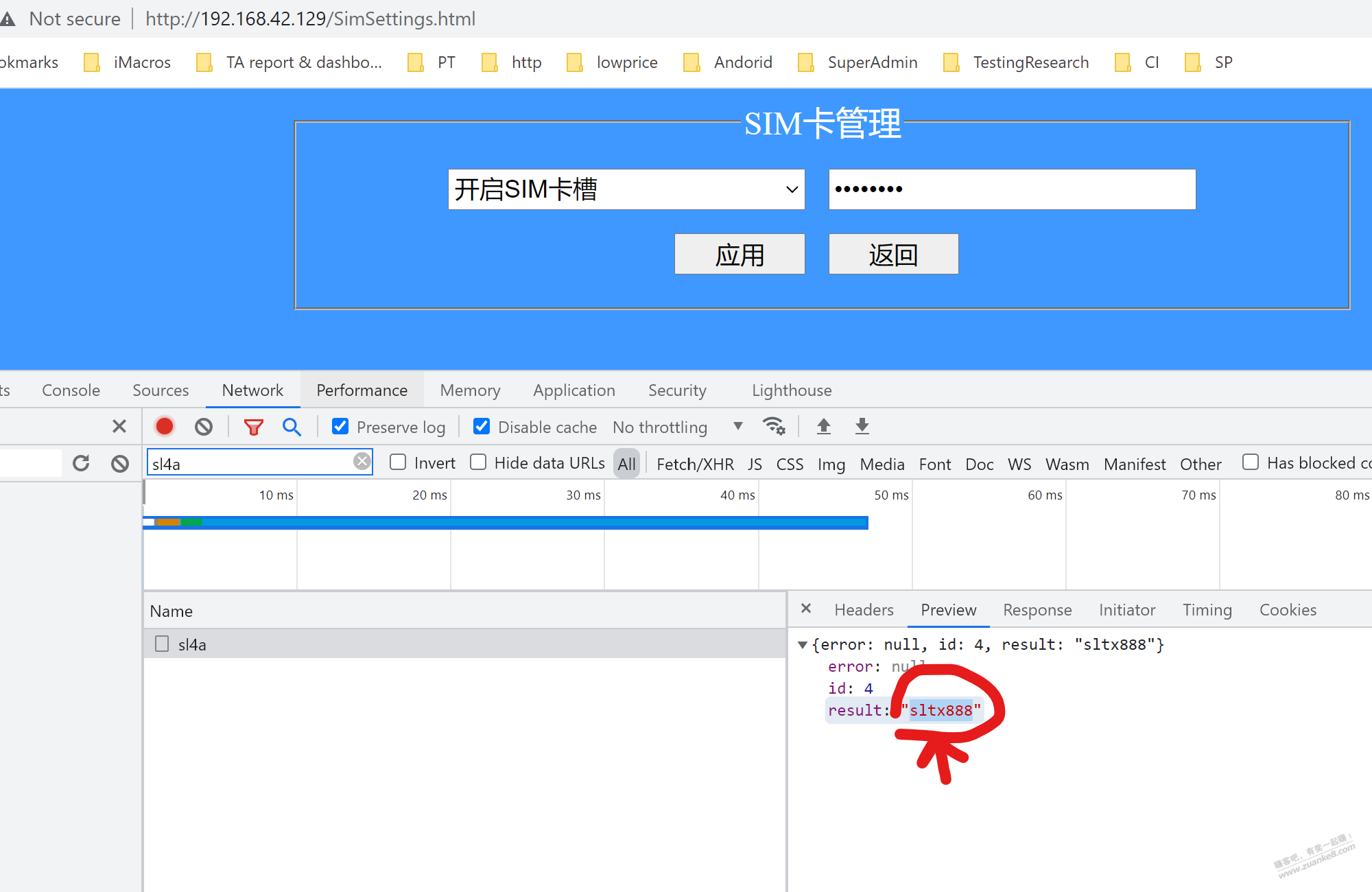Switch to the Console tab
This screenshot has height=892, width=1372.
pyautogui.click(x=71, y=390)
